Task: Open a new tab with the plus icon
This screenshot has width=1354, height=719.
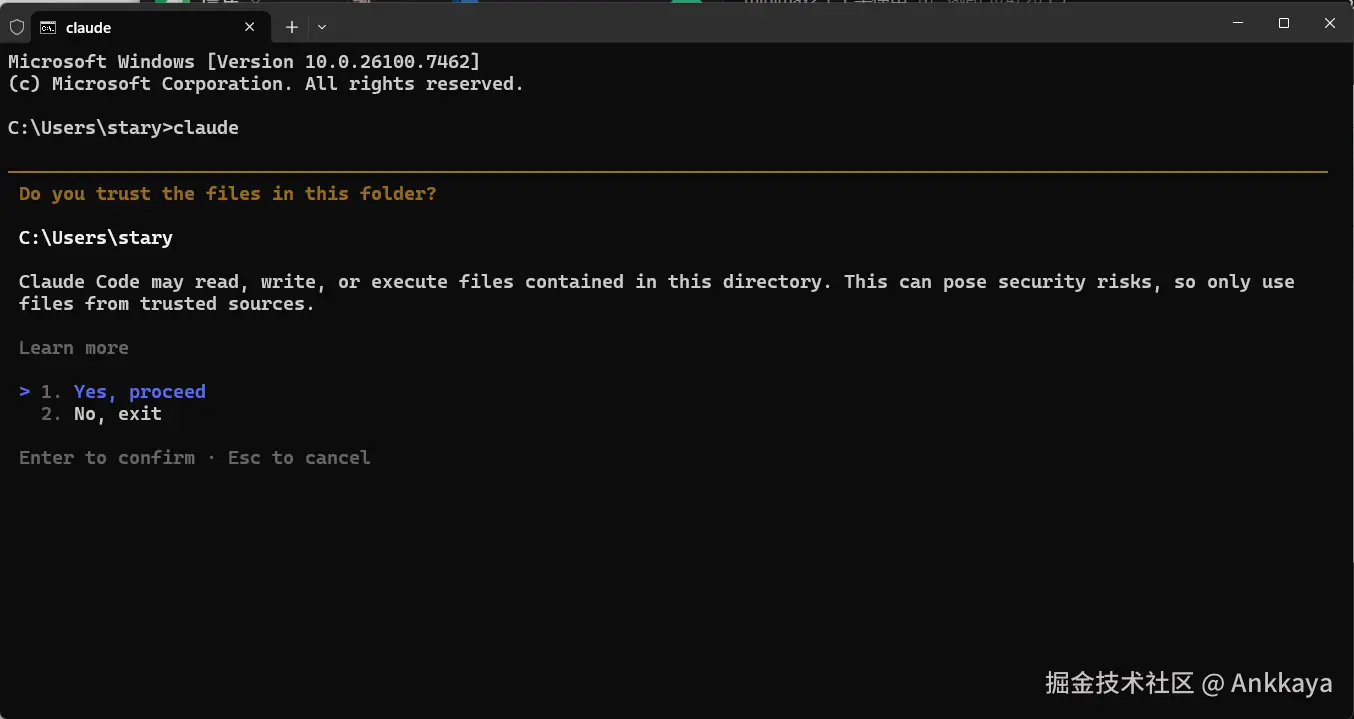Action: pyautogui.click(x=292, y=27)
